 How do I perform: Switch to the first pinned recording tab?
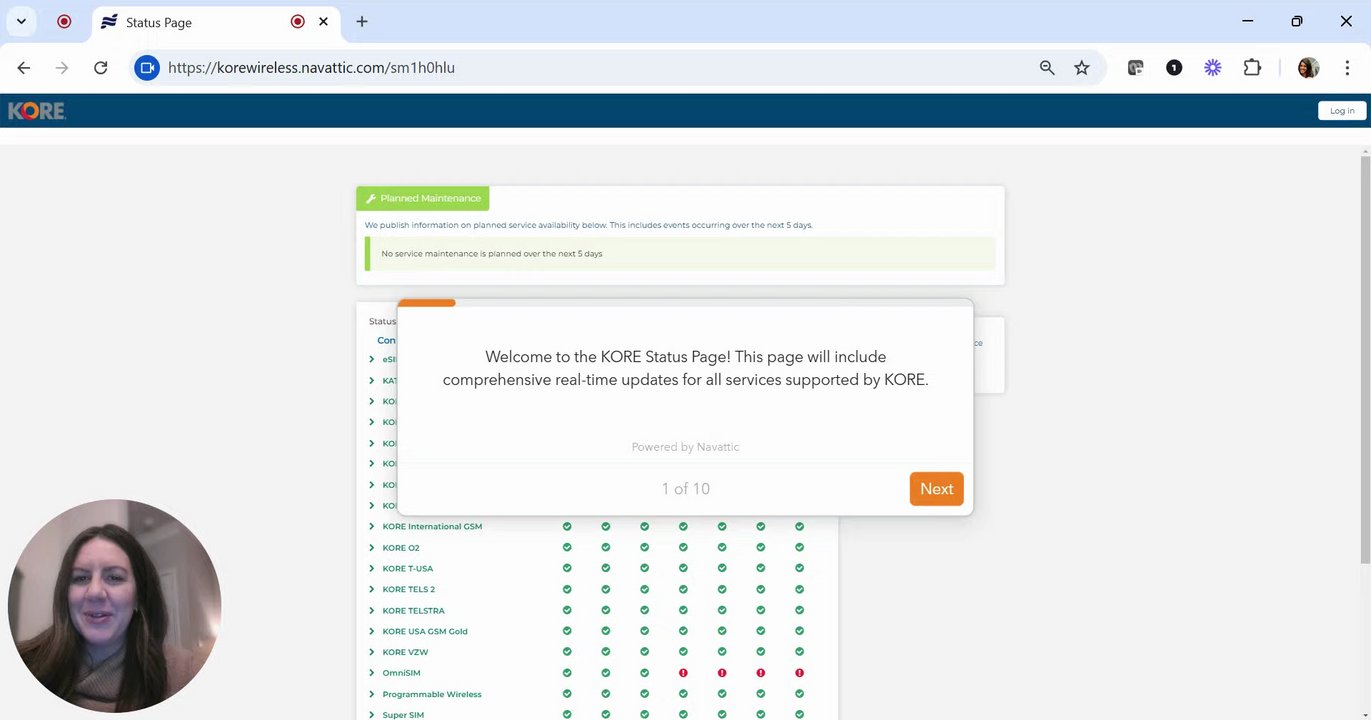click(x=64, y=21)
